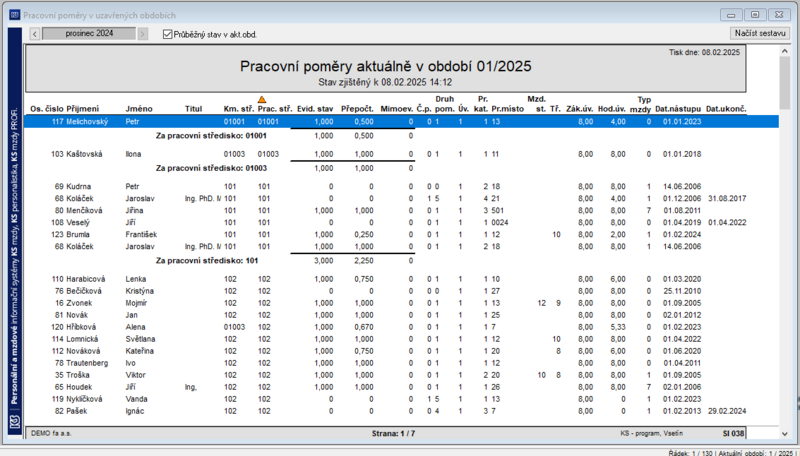Viewport: 800px width, 456px height.
Task: Maximize the Pracovní poměry window
Action: tap(755, 15)
